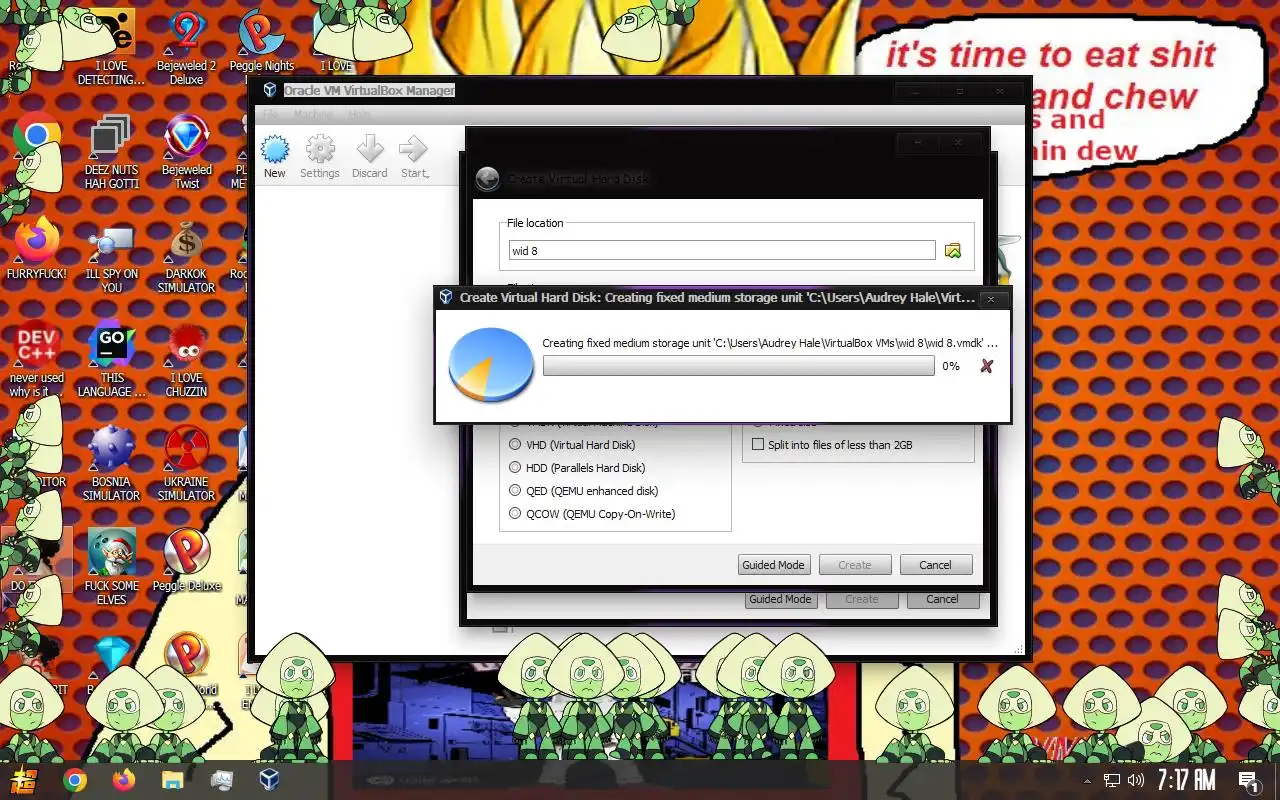The image size is (1280, 800).
Task: Click Guided Mode in the front disk dialog
Action: [x=773, y=565]
